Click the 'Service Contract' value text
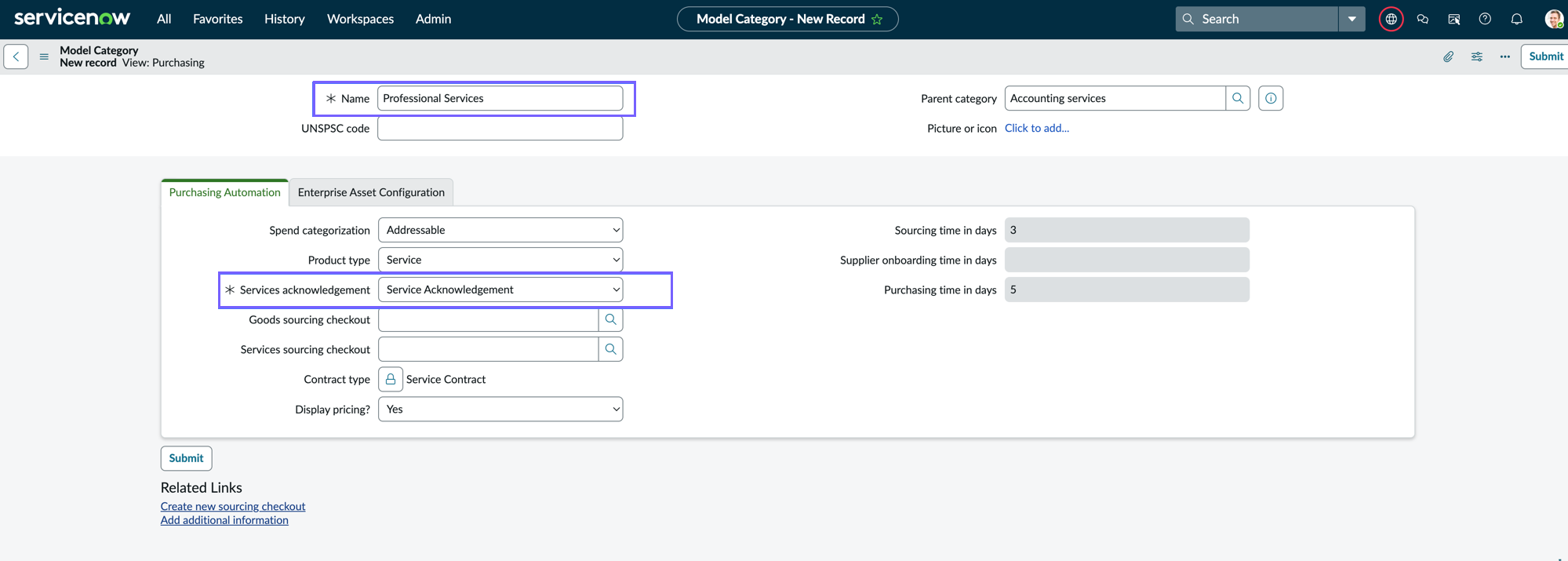Image resolution: width=1568 pixels, height=561 pixels. coord(446,379)
